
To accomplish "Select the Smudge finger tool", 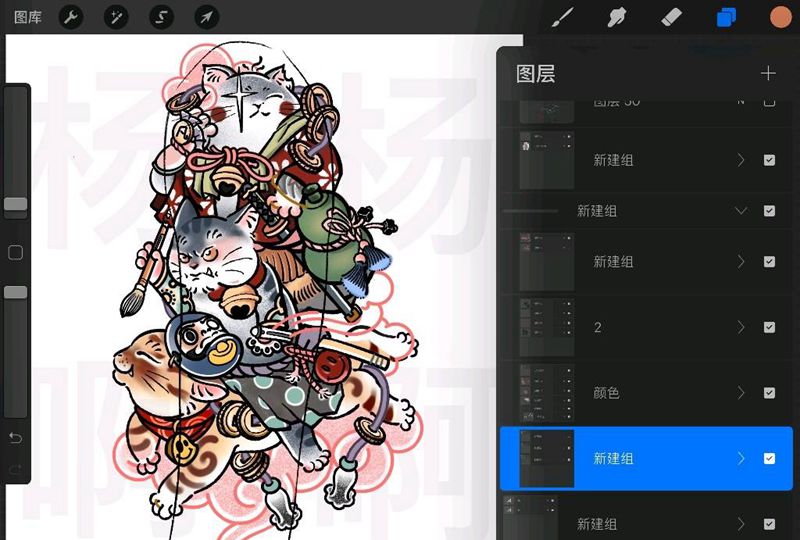I will [617, 17].
